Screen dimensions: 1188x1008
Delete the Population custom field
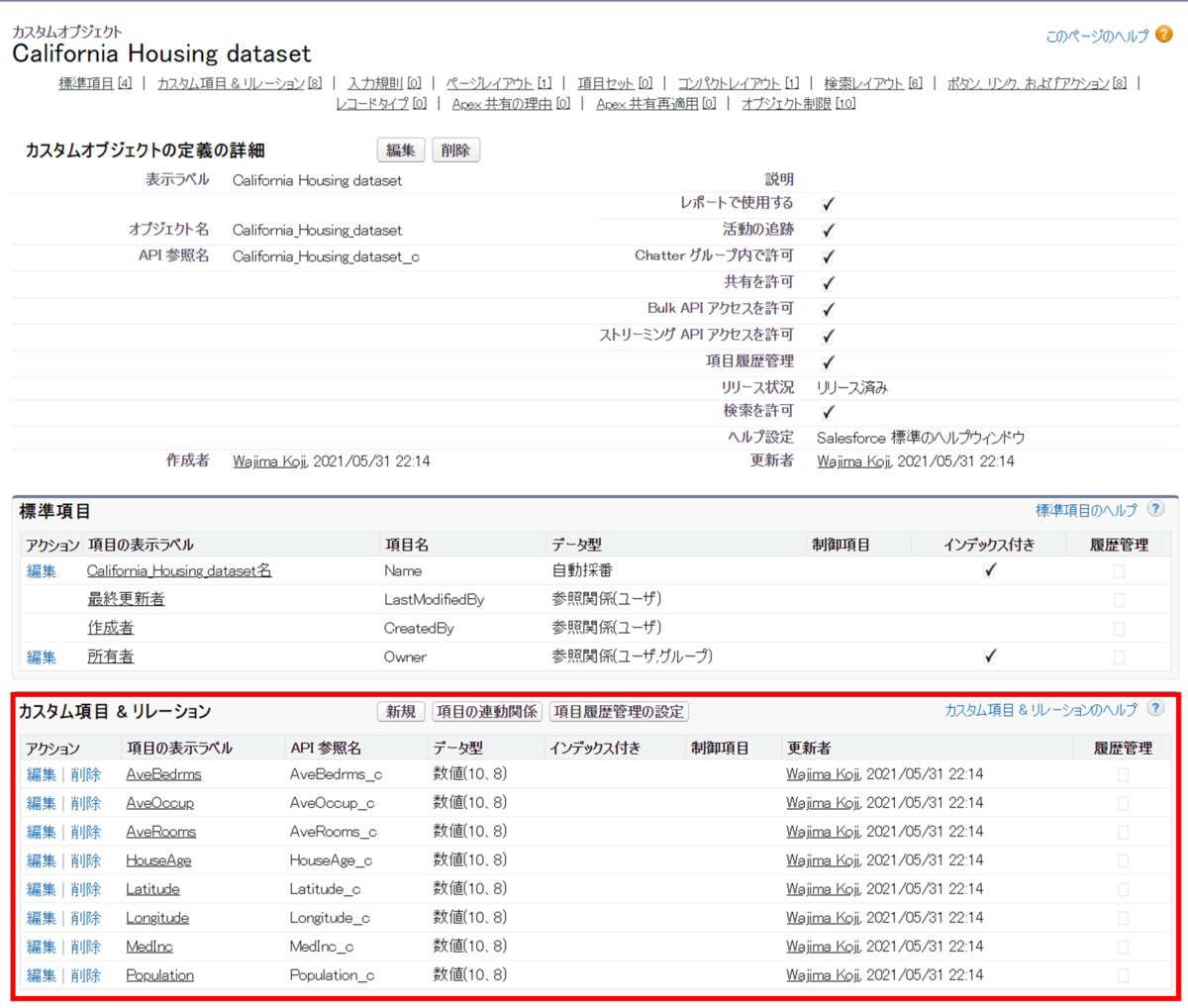[x=86, y=975]
